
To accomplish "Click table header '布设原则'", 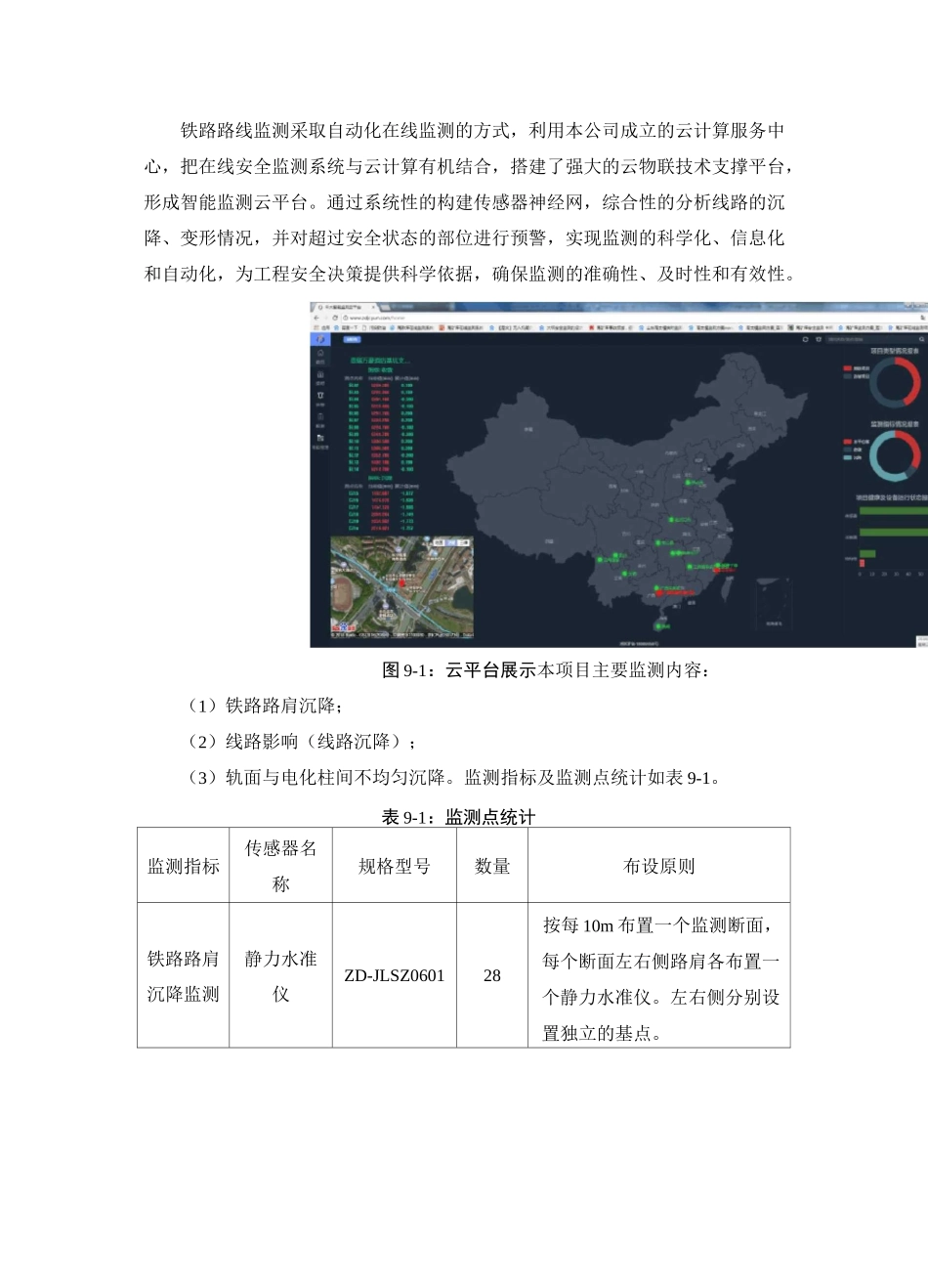I will (659, 866).
